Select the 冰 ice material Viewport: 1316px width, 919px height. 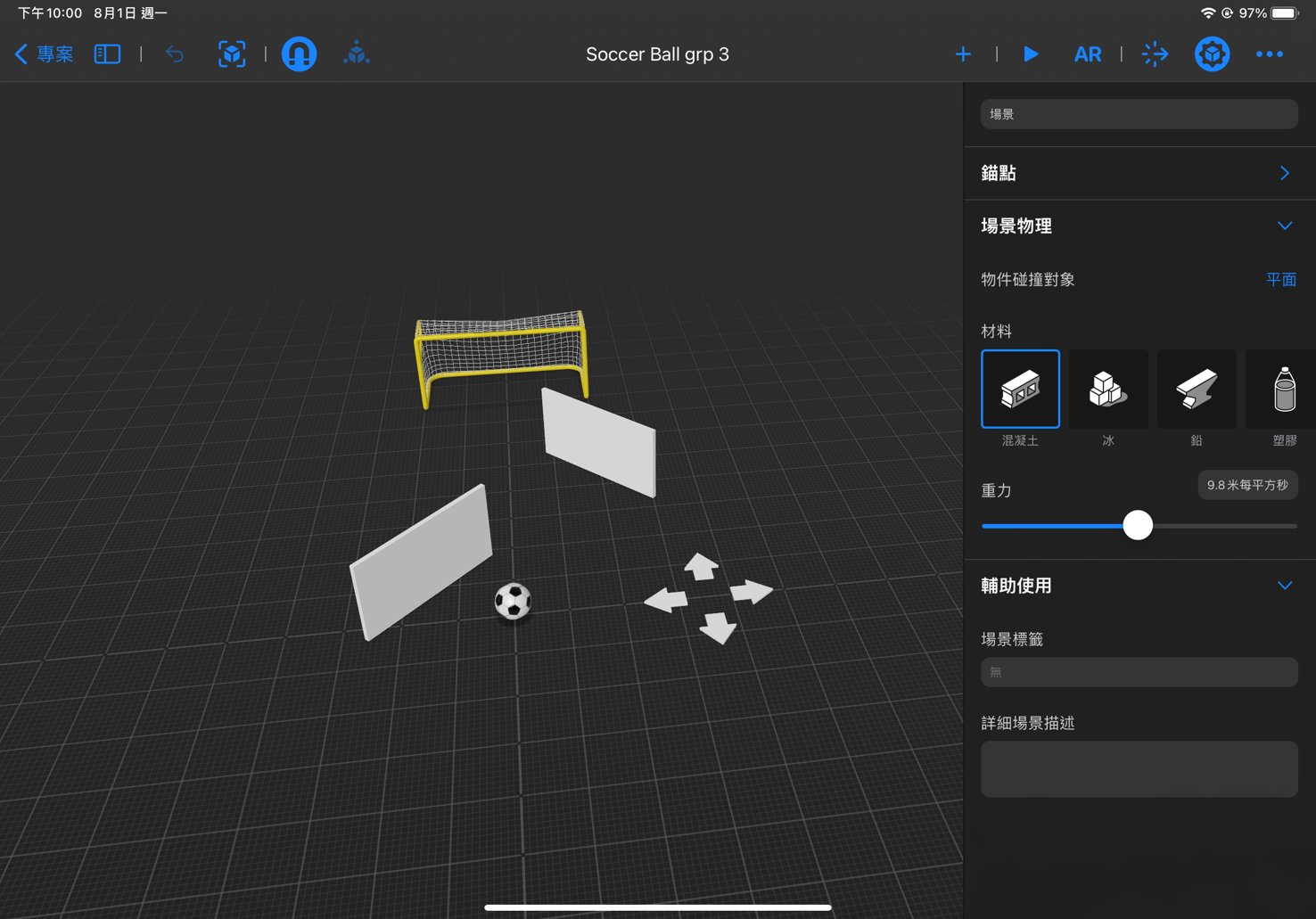click(x=1107, y=390)
